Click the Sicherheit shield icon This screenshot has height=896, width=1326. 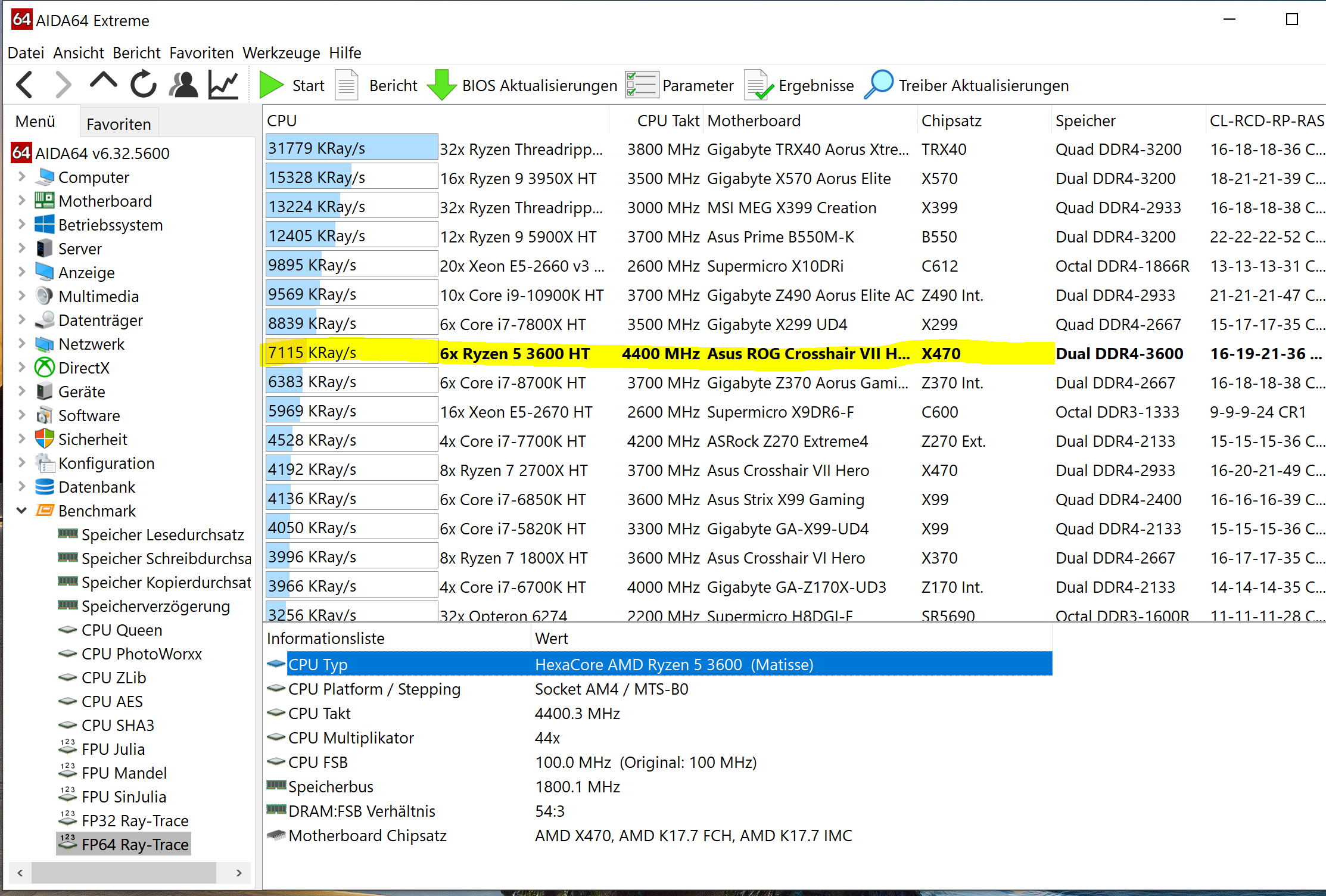tap(45, 439)
